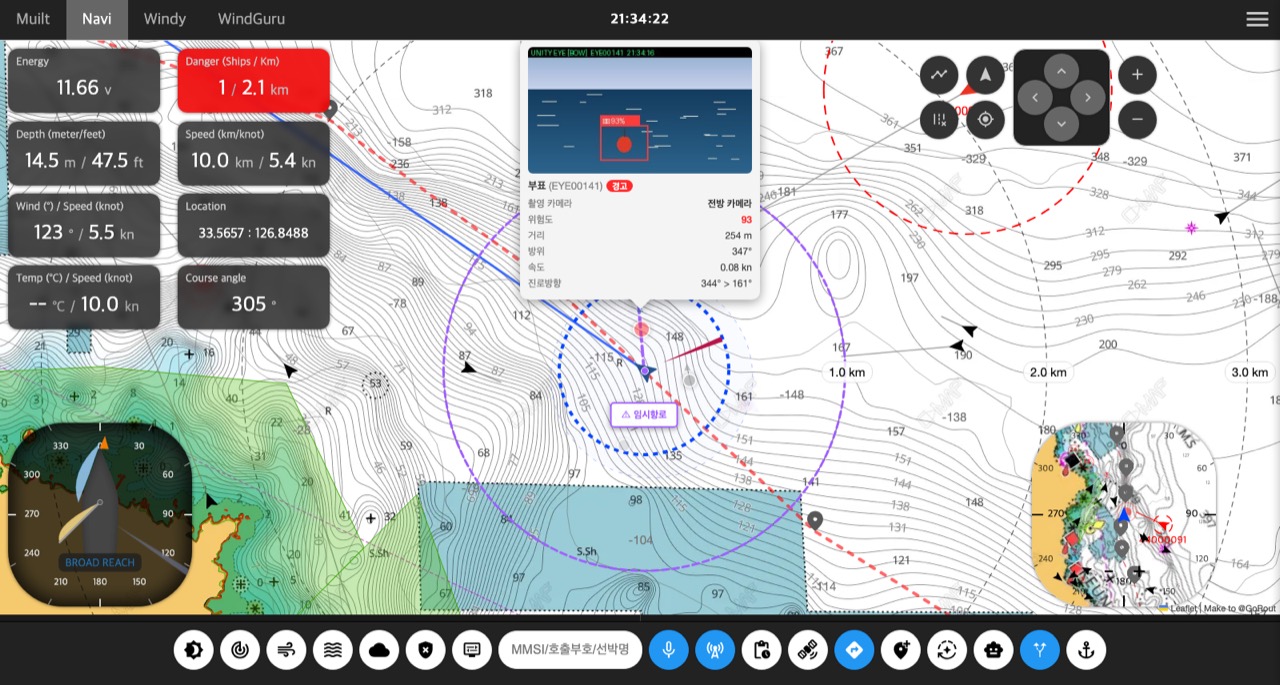Switch to the Muilt tab
The height and width of the screenshot is (685, 1280).
coord(33,19)
